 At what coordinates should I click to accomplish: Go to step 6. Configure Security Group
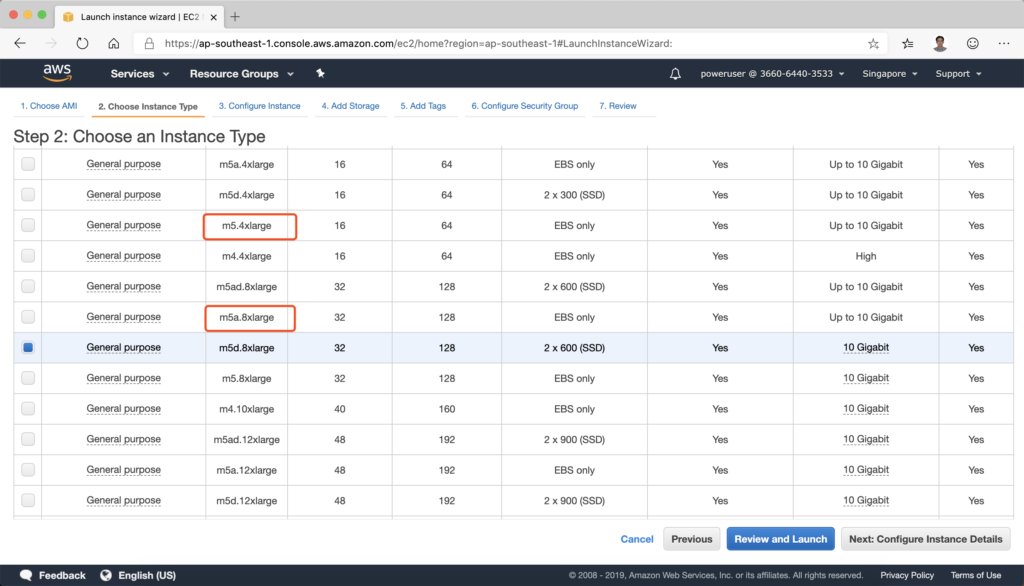click(524, 106)
